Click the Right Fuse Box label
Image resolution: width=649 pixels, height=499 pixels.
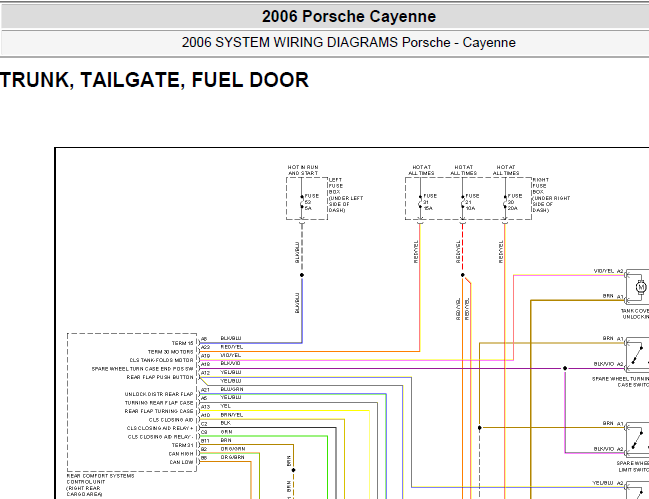click(x=551, y=195)
